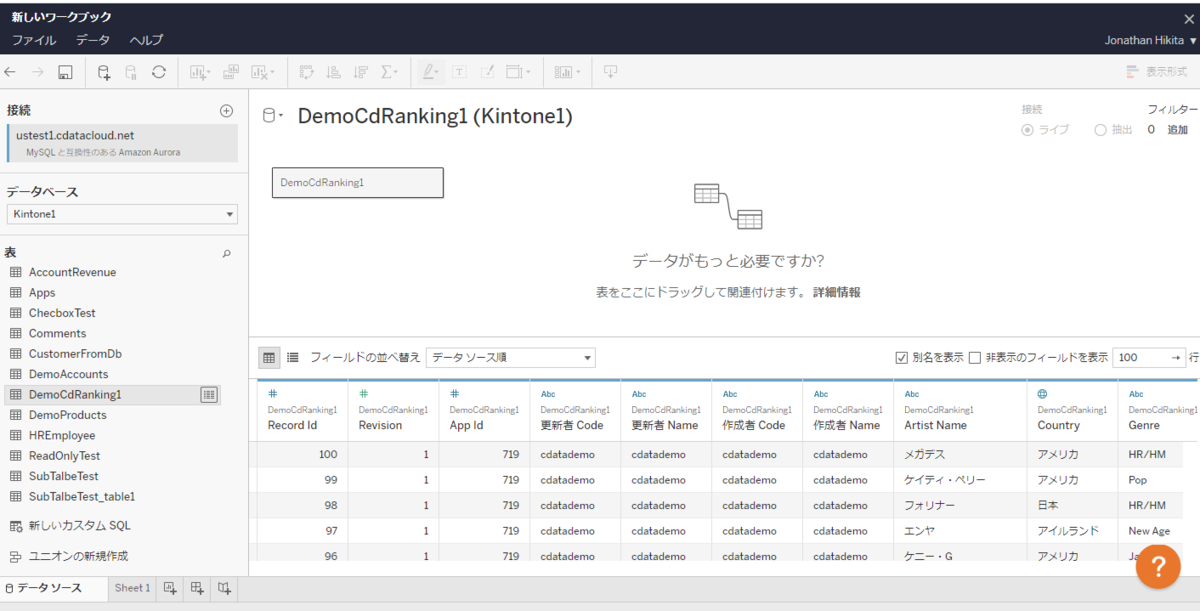Click the data source refresh icon
The height and width of the screenshot is (611, 1200).
[159, 71]
